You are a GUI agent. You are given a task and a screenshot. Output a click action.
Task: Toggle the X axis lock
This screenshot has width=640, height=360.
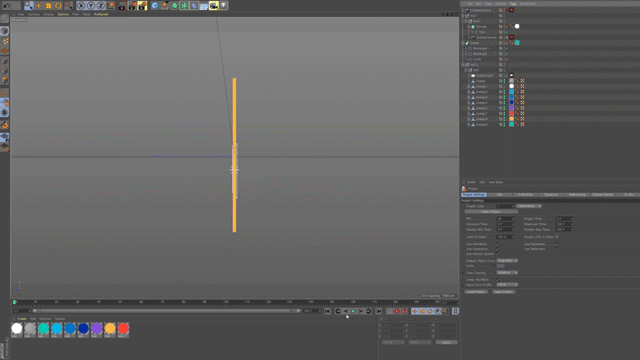pyautogui.click(x=81, y=6)
